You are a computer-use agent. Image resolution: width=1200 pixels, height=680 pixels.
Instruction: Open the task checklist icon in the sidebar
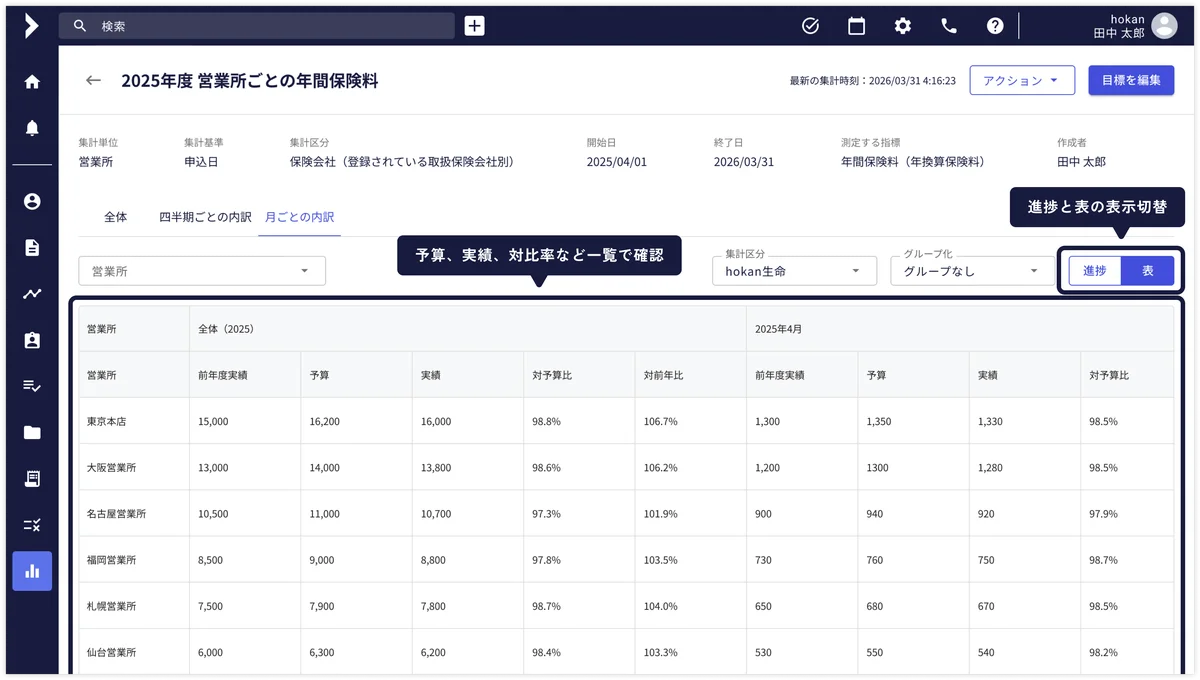click(31, 385)
